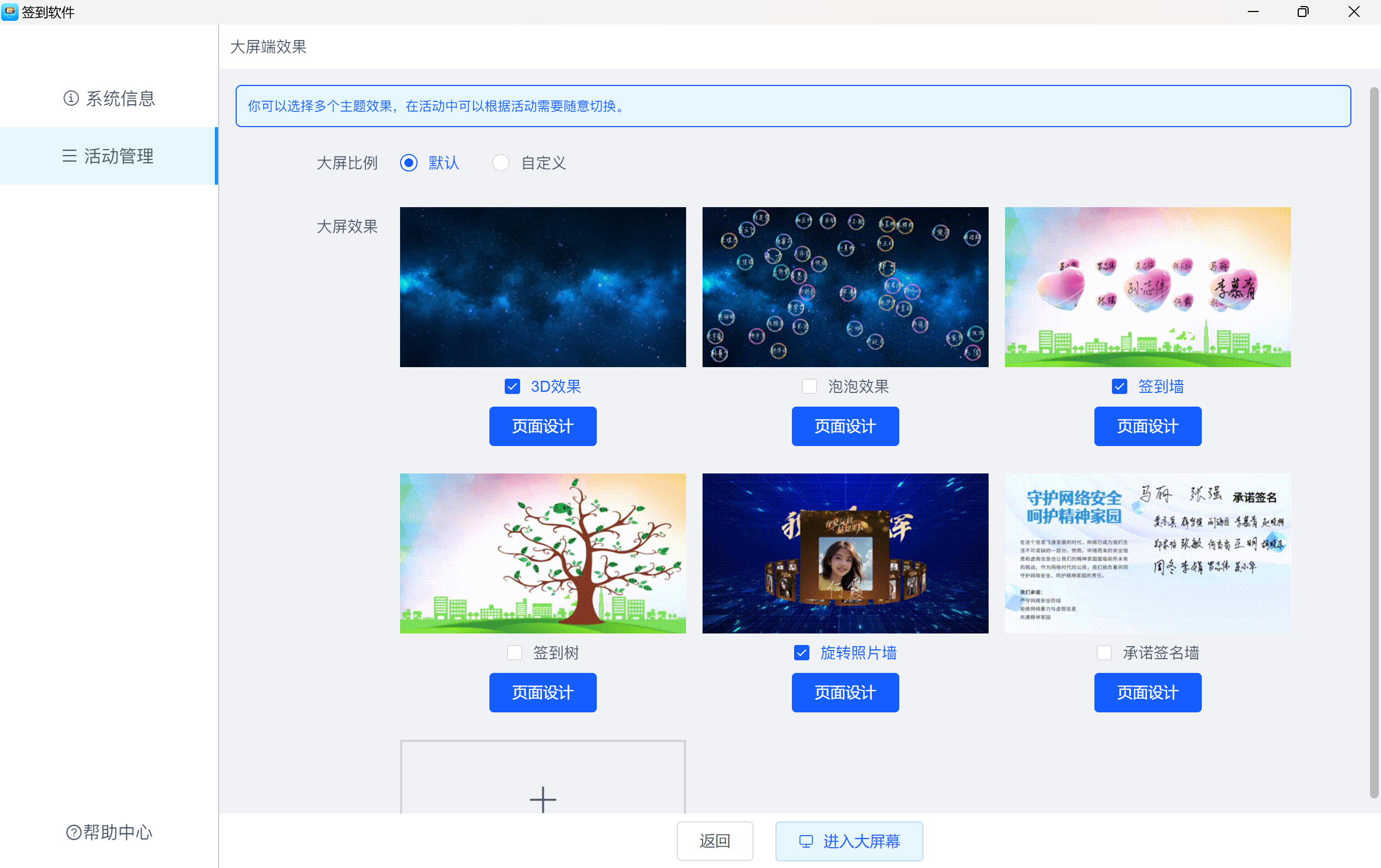This screenshot has height=868, width=1381.
Task: Tick the 签到树 checkbox
Action: 515,653
